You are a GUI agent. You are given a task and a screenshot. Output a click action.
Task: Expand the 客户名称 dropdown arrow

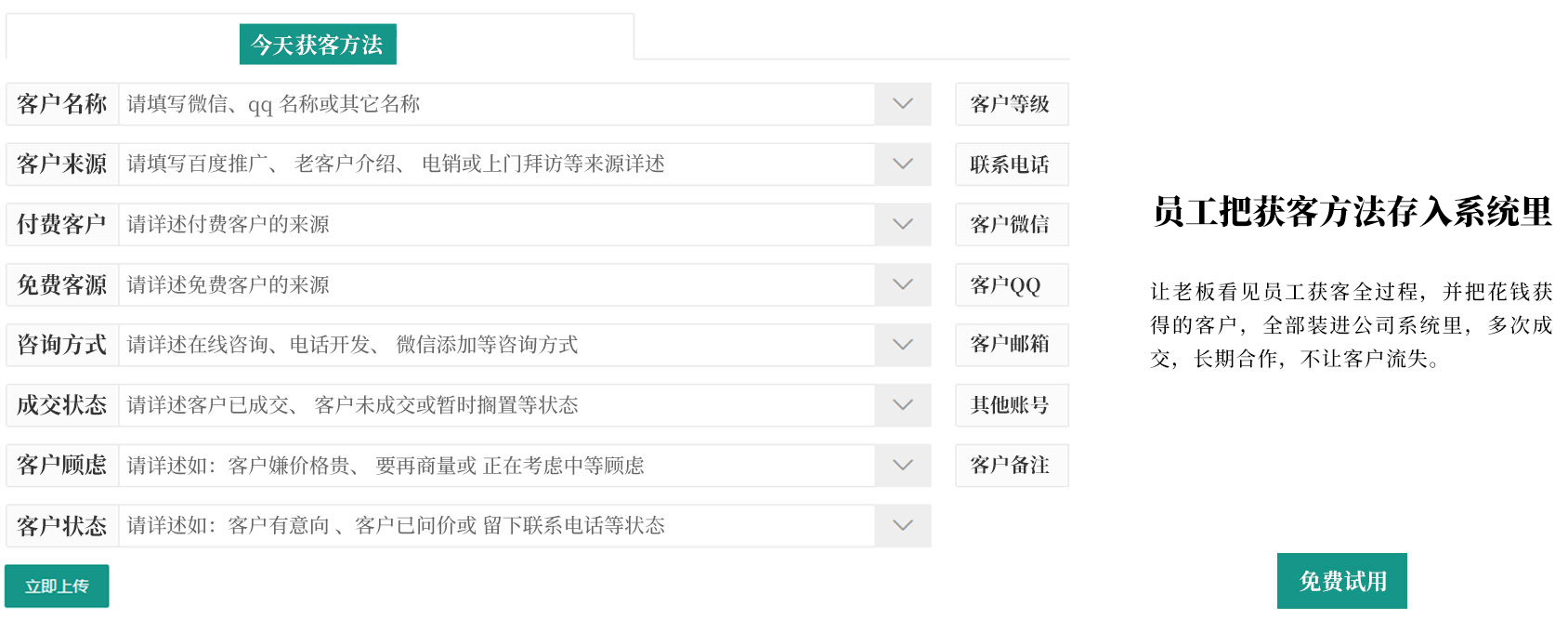click(902, 104)
